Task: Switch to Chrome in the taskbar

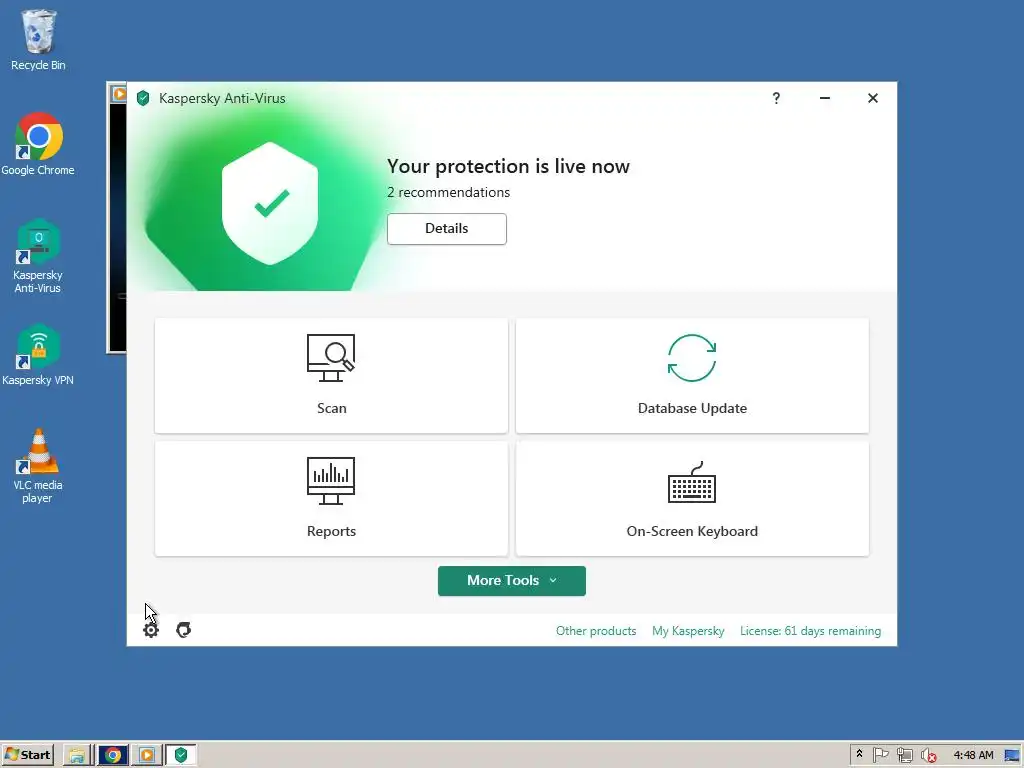Action: pos(112,755)
